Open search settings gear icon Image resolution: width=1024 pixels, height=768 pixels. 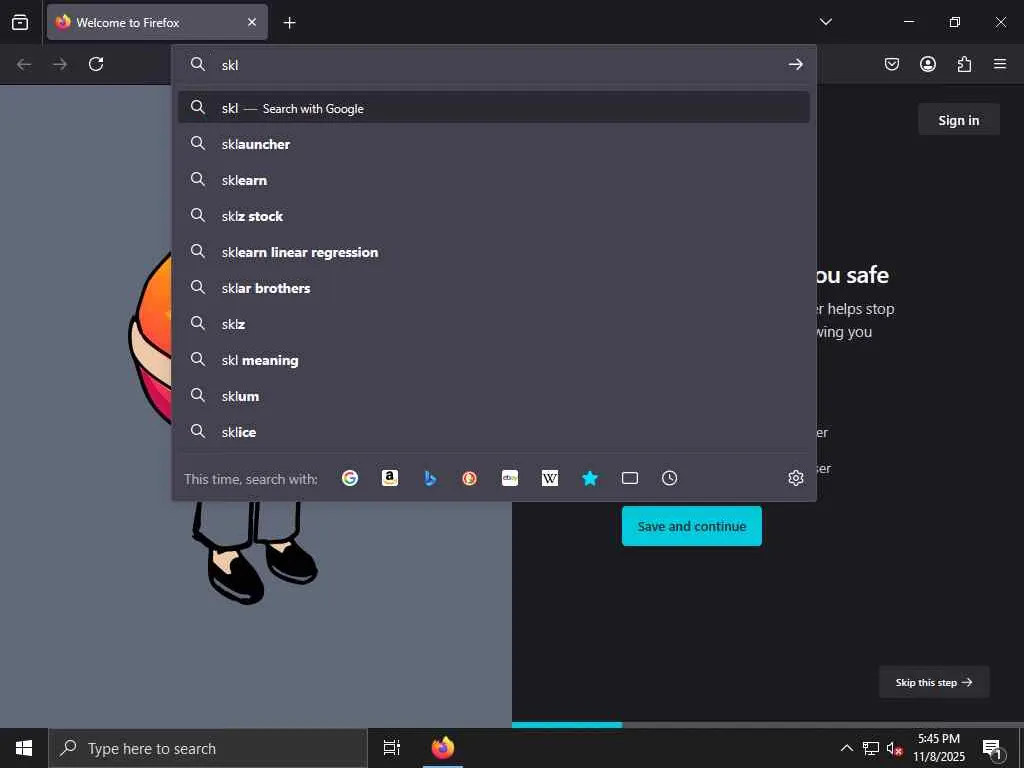click(795, 478)
